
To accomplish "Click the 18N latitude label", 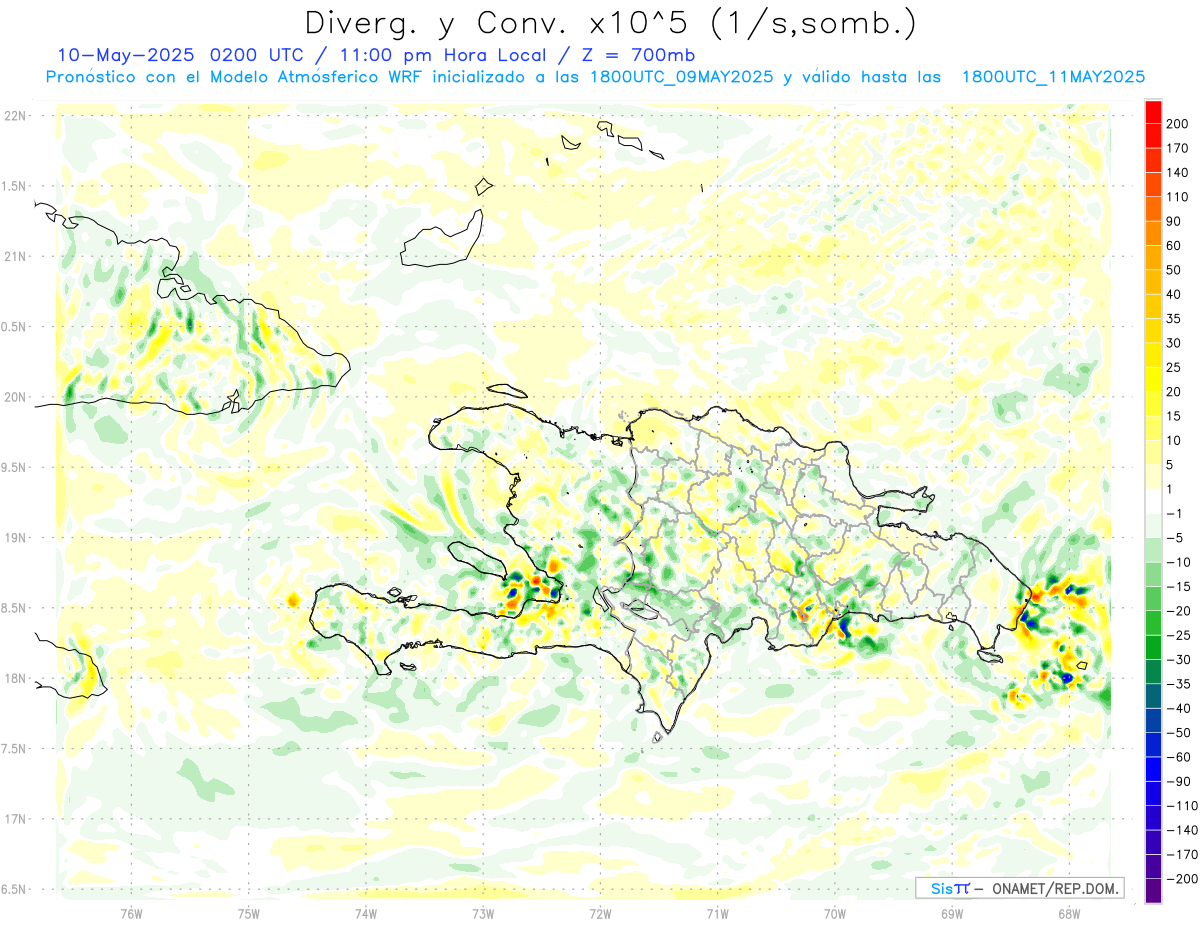I will pos(15,678).
